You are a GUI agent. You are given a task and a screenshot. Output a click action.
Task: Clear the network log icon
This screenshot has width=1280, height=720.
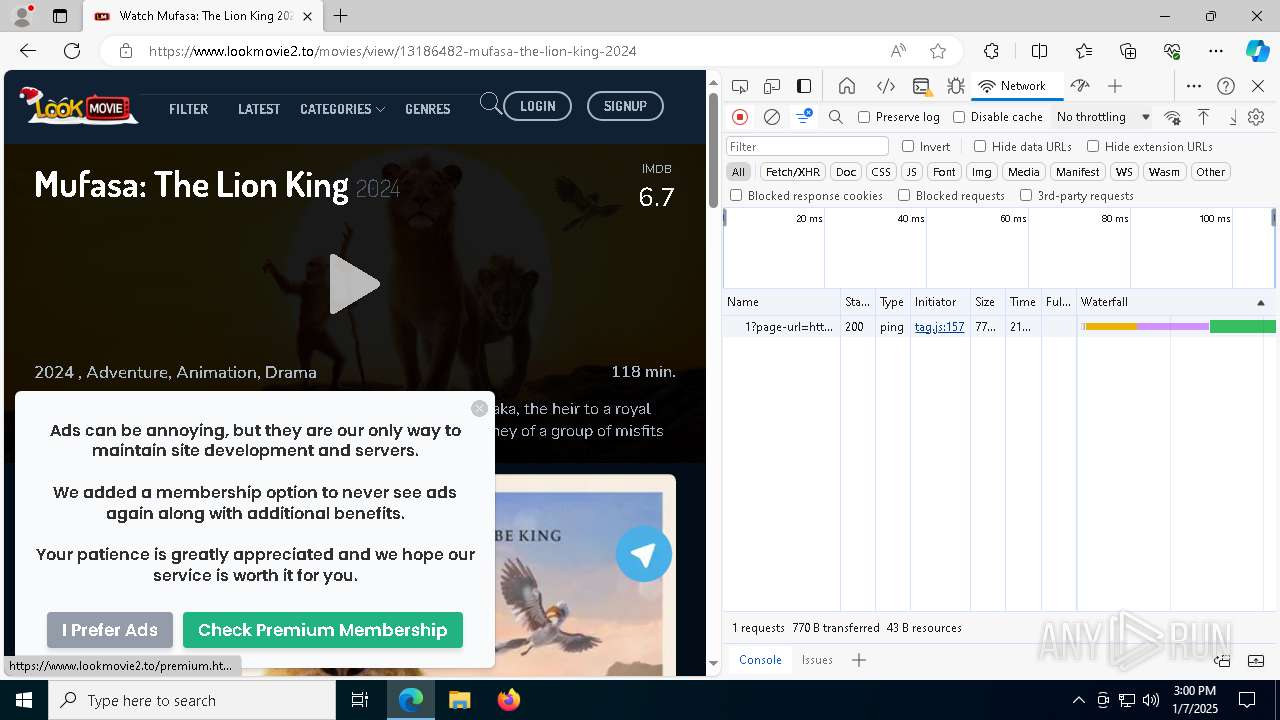pos(772,117)
